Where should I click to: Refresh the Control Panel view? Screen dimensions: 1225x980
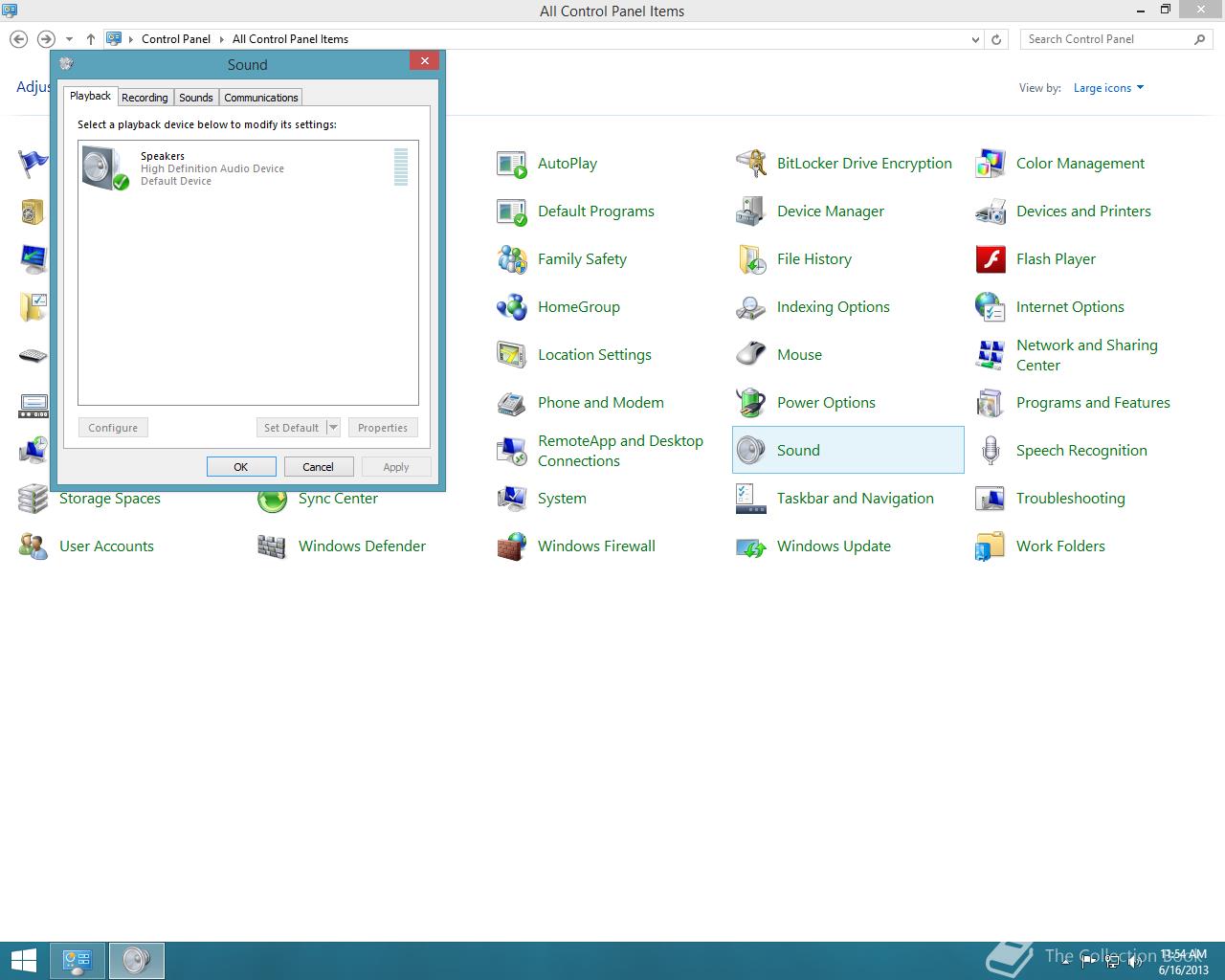[996, 39]
